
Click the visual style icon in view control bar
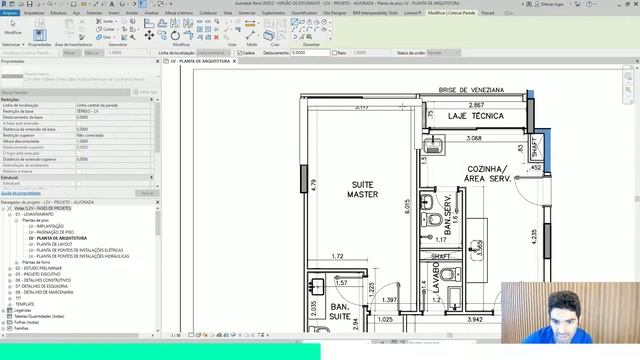coord(198,335)
